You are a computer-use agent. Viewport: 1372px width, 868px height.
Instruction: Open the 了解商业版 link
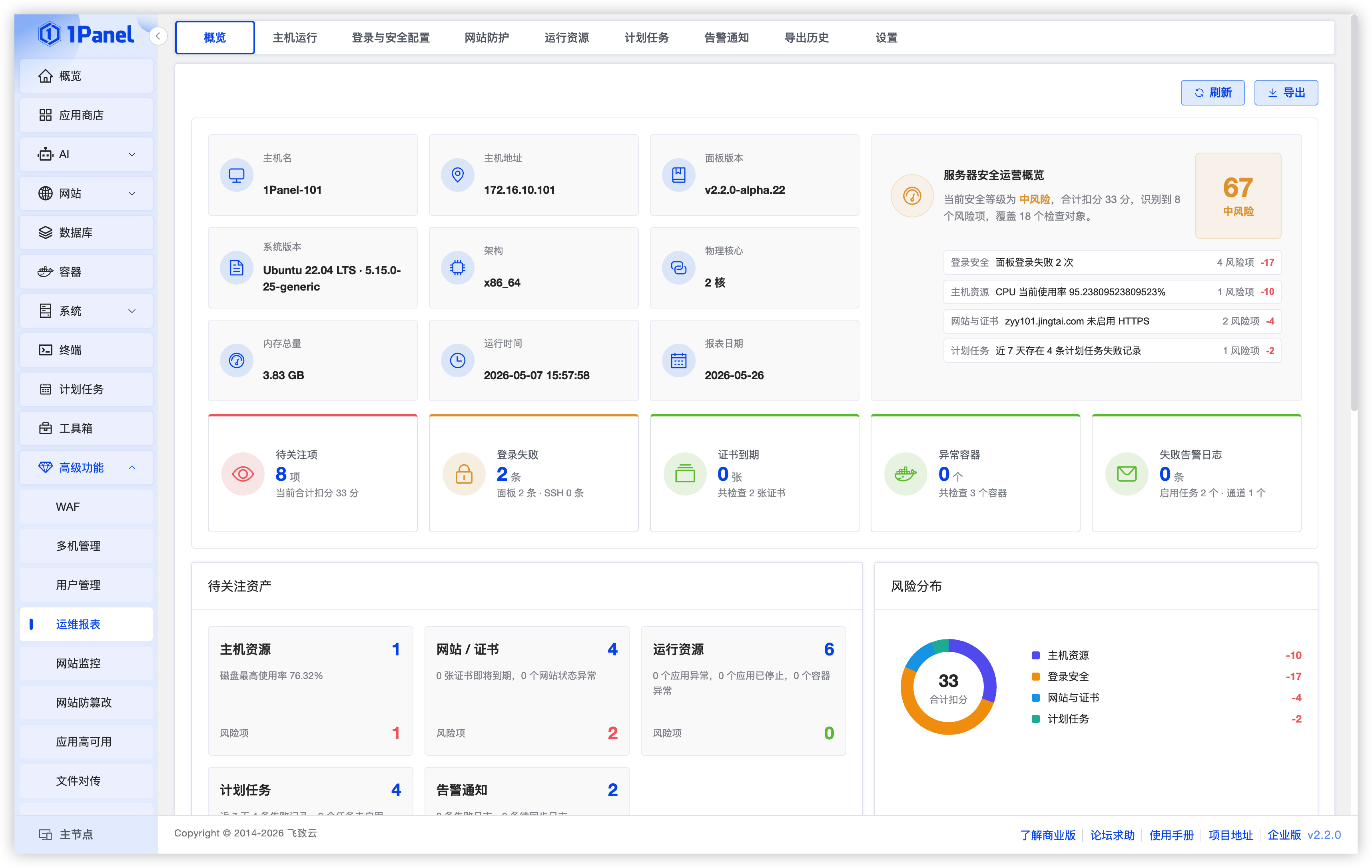coord(1048,835)
